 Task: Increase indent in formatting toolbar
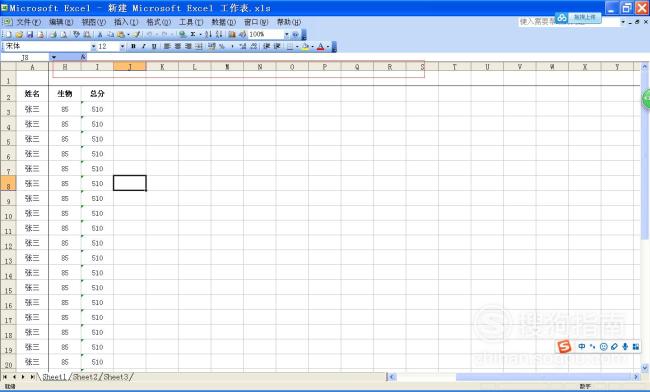(277, 46)
